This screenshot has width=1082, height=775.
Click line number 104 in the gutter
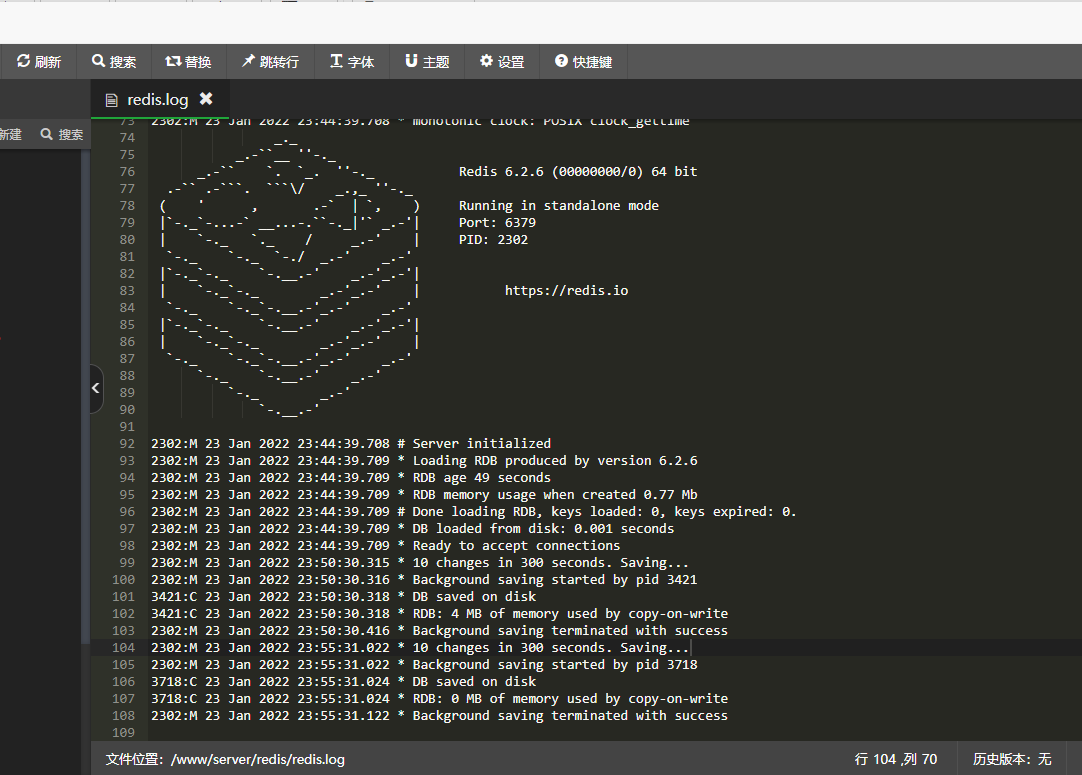[124, 648]
